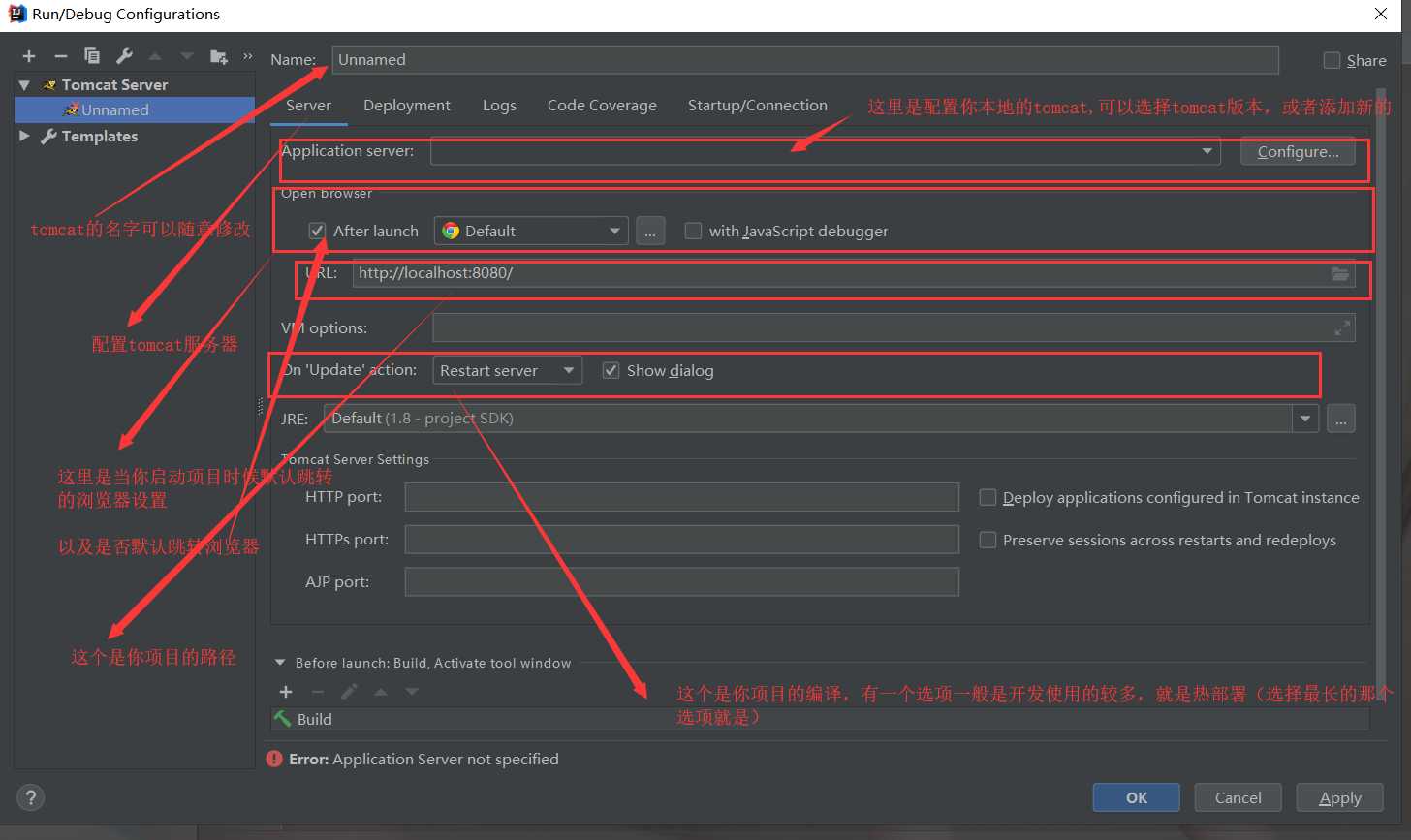The image size is (1411, 840).
Task: Move before launch task down
Action: pos(412,692)
